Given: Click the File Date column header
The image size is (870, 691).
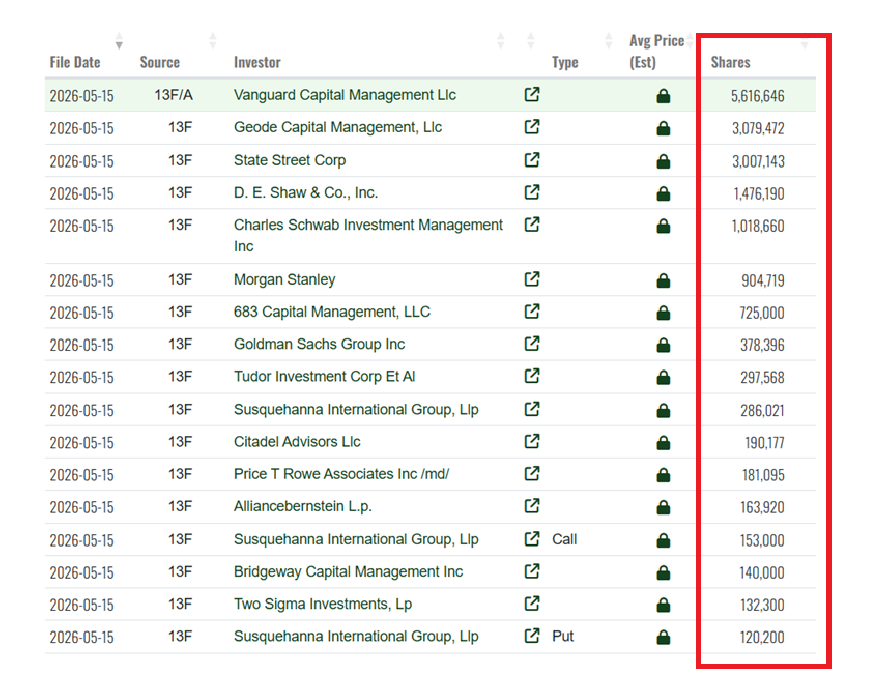Looking at the screenshot, I should [75, 62].
